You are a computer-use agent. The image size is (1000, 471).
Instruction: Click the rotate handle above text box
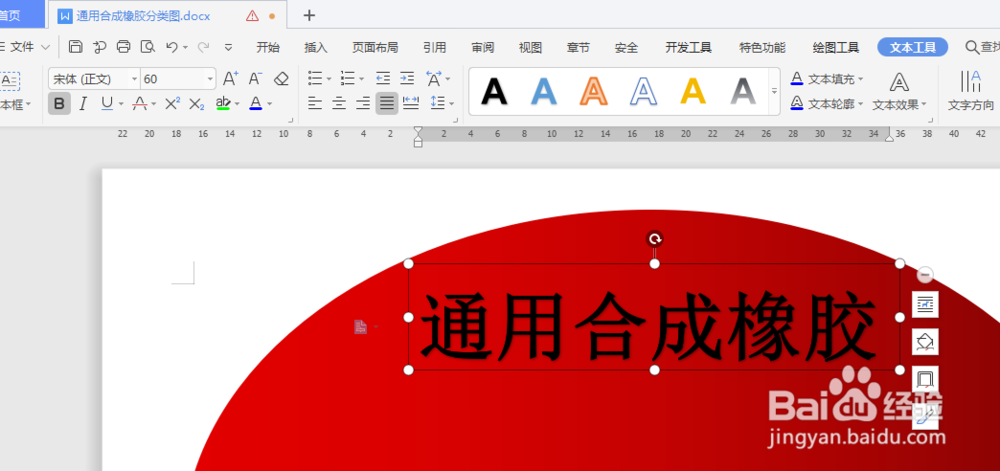654,239
